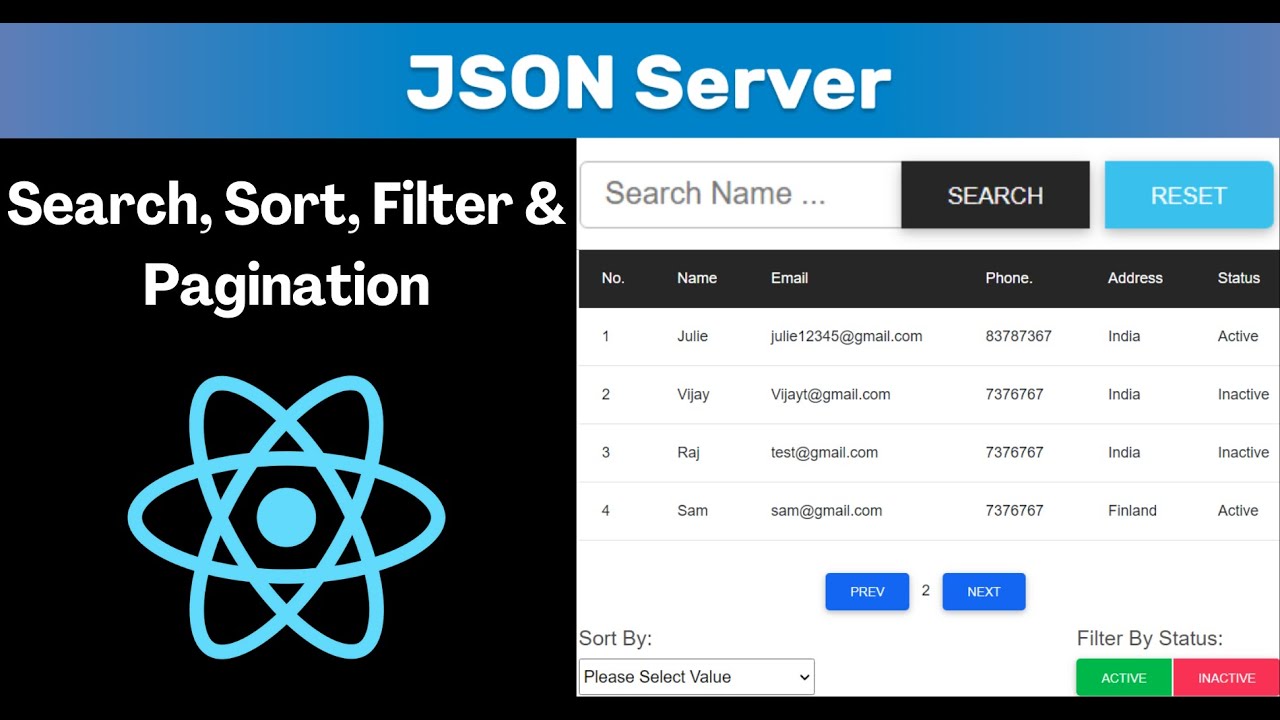Click the Filter By Status: label

(1150, 639)
